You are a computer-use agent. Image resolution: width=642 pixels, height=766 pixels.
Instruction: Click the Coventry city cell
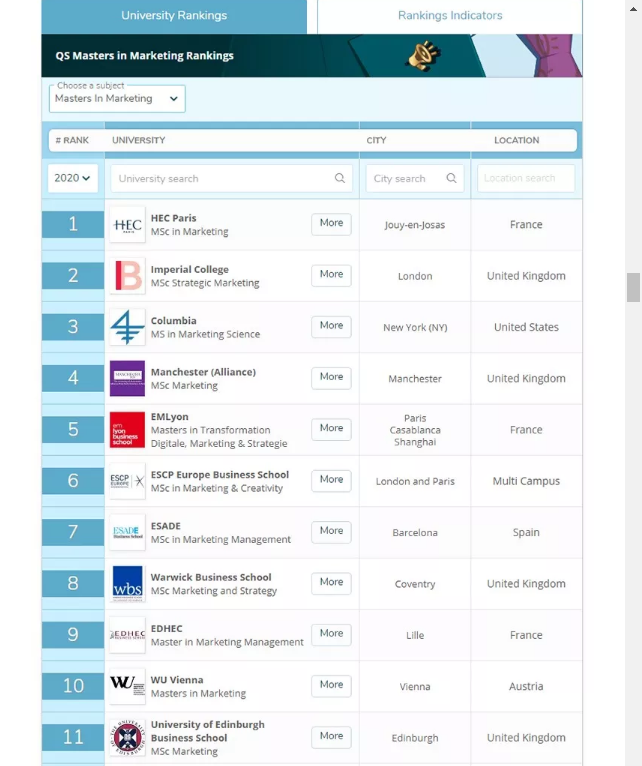coord(415,584)
